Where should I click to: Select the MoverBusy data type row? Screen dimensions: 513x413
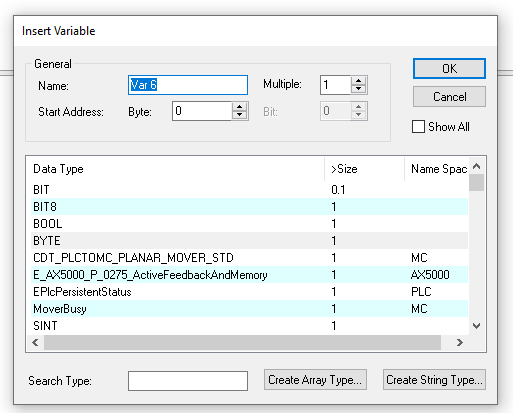249,309
